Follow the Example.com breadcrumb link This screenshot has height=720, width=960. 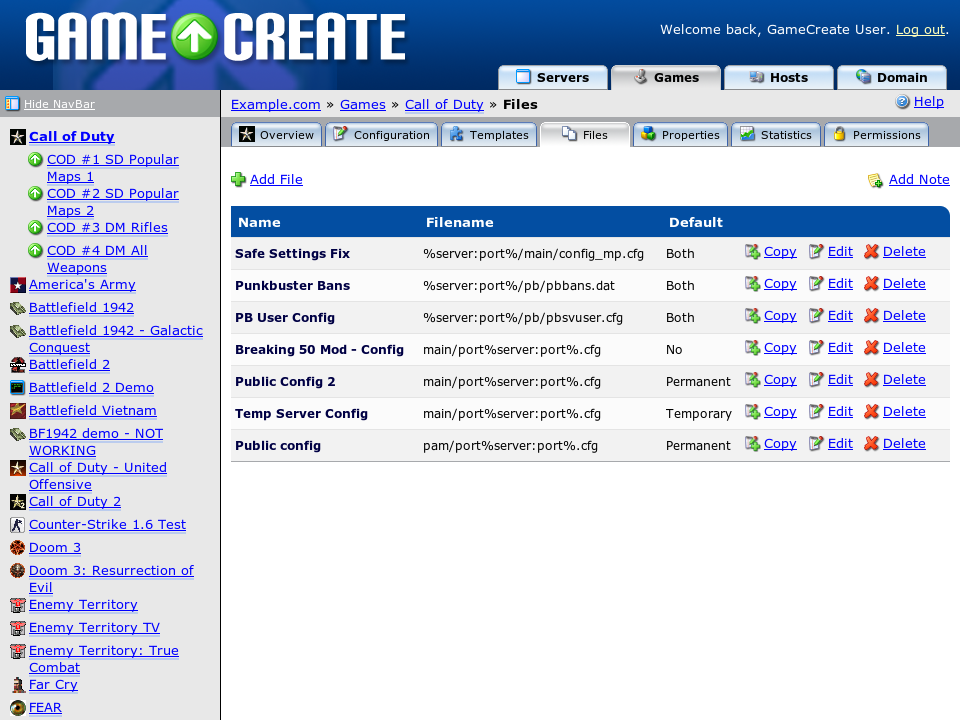click(276, 105)
